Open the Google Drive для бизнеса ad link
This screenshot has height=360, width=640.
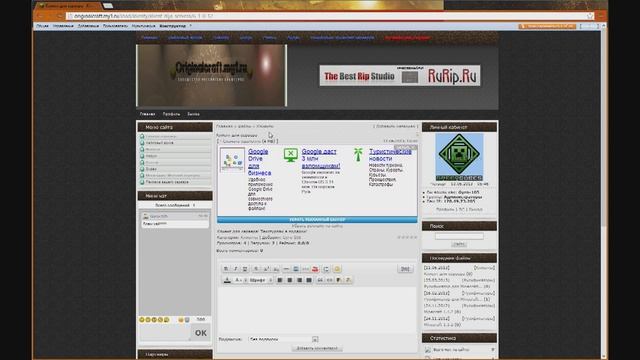click(260, 162)
